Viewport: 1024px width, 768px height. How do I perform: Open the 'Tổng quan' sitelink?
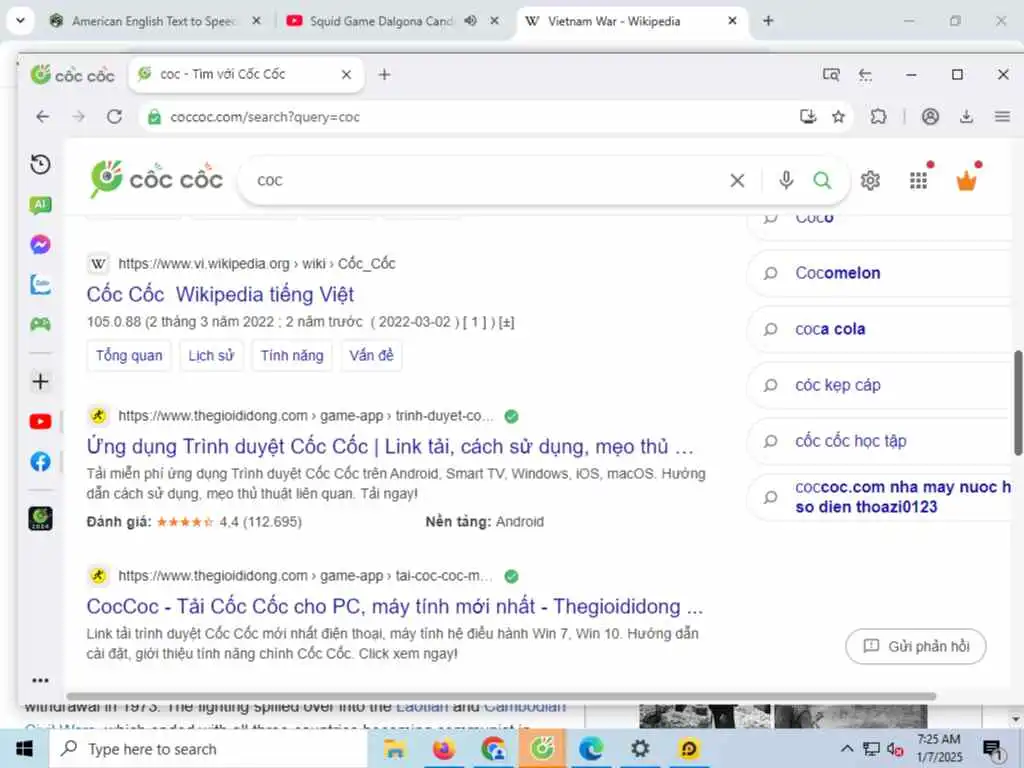129,355
